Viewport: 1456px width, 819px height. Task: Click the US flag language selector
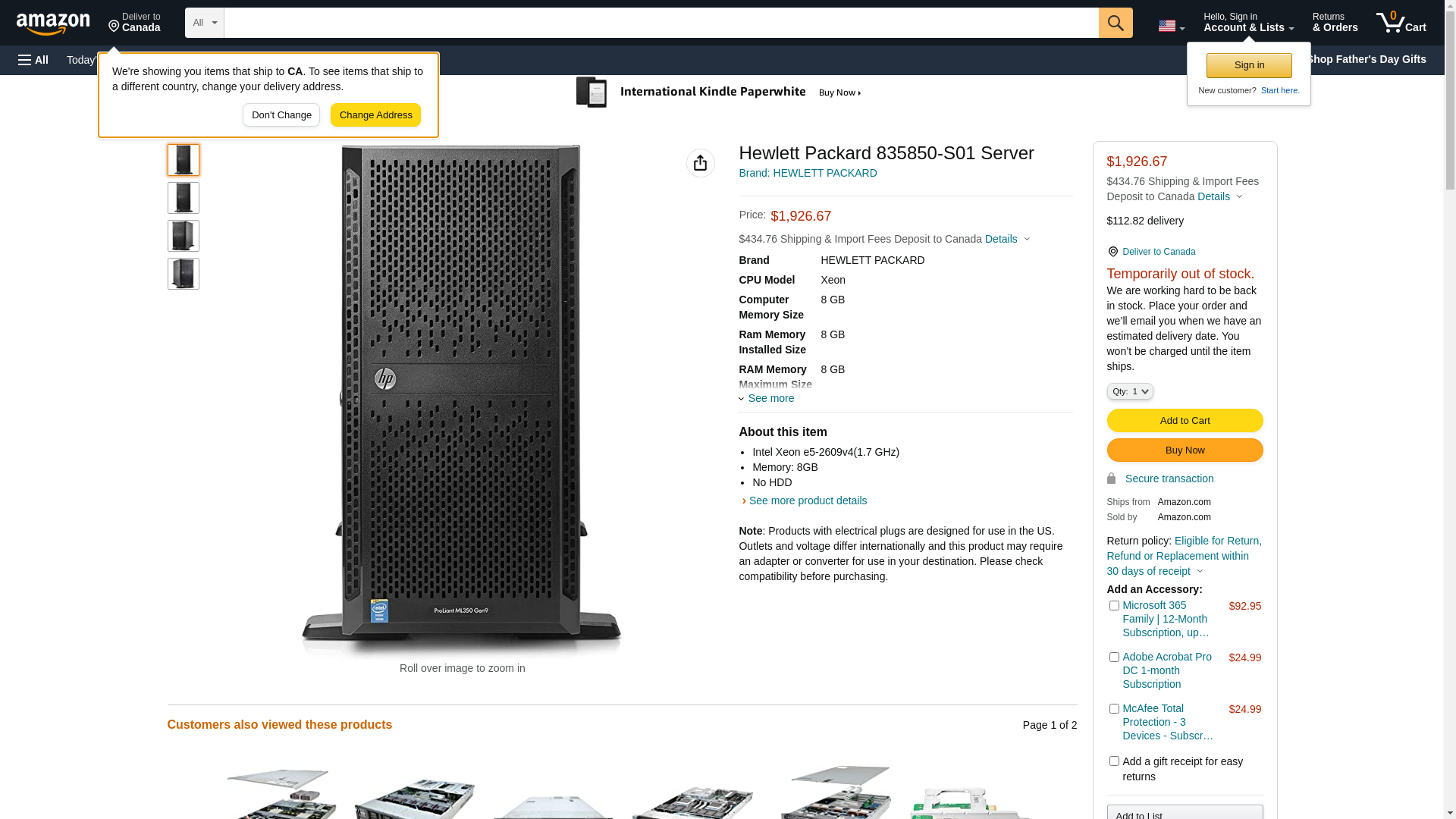1171,26
